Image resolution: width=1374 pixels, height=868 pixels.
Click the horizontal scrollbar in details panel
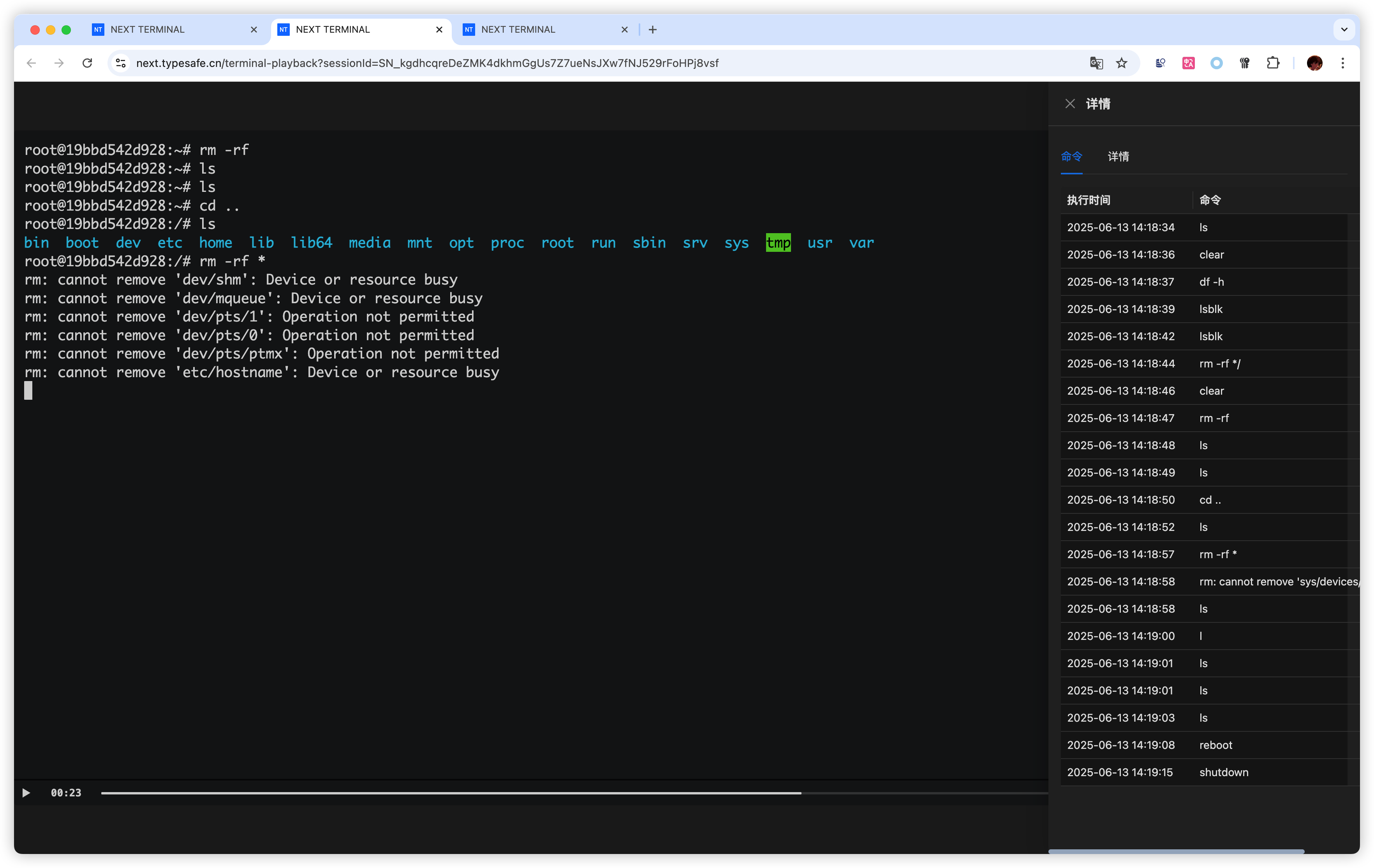coord(1176,852)
